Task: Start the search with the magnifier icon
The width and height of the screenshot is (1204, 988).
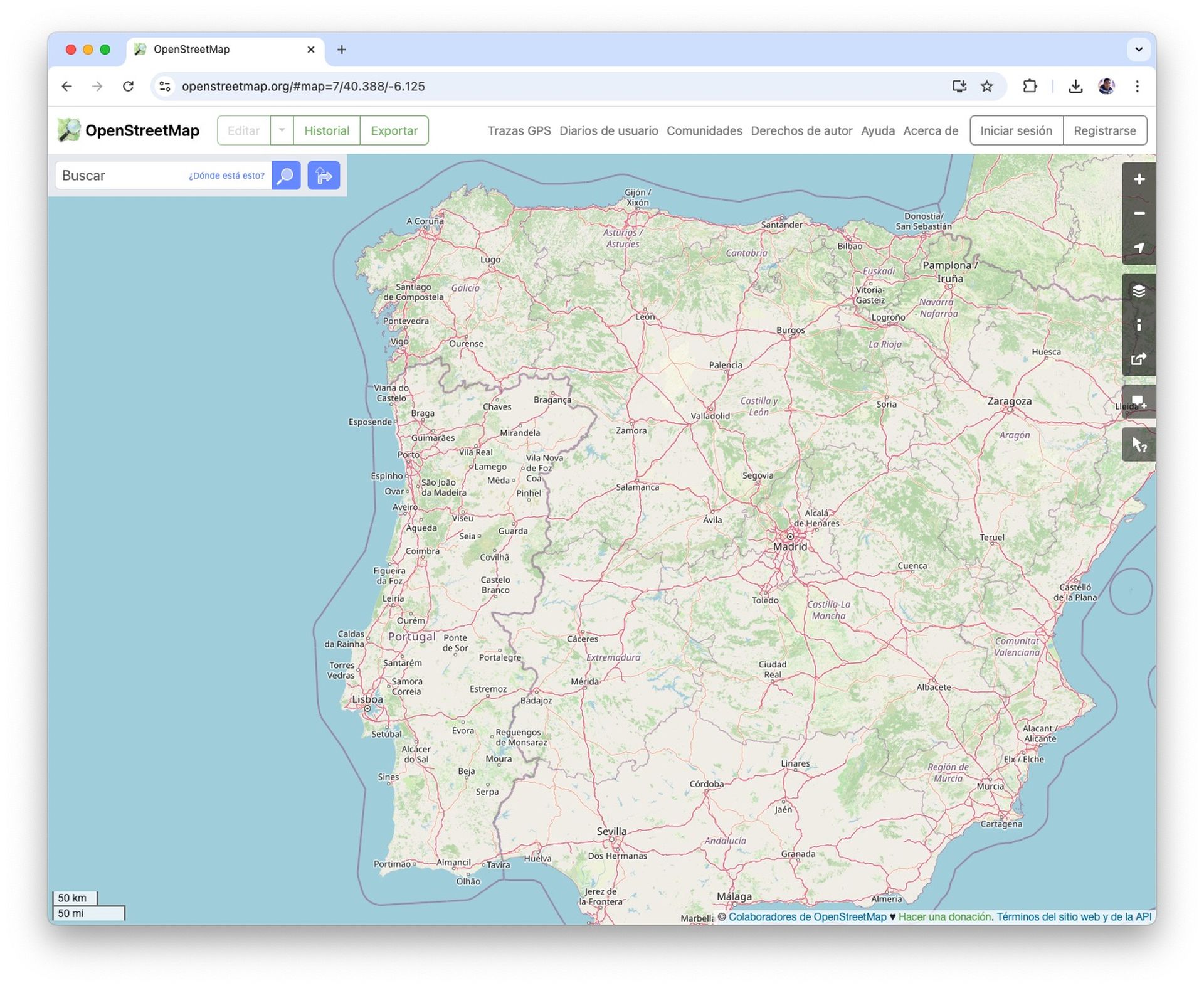Action: point(285,176)
